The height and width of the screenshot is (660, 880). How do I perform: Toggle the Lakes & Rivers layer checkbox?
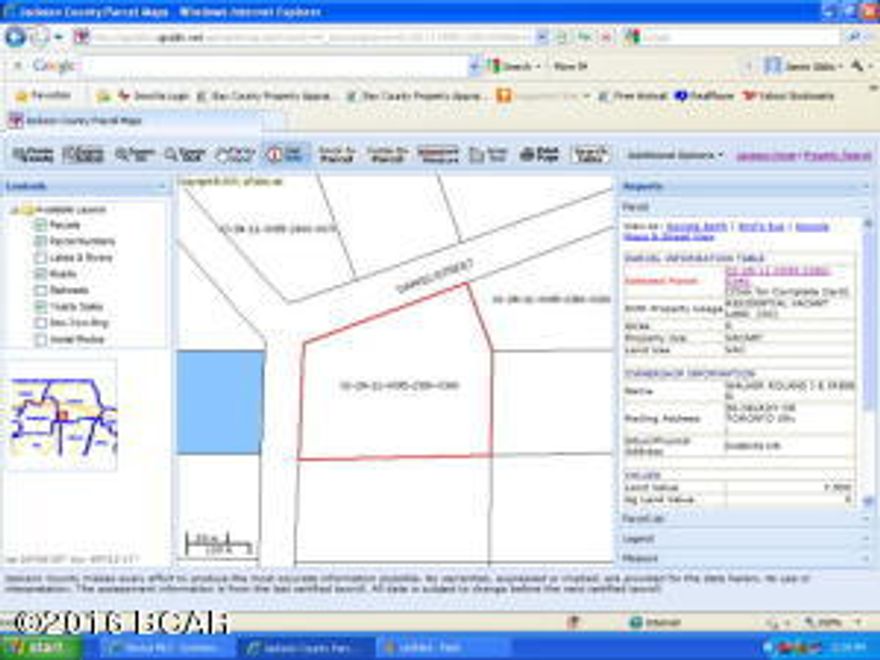[40, 257]
